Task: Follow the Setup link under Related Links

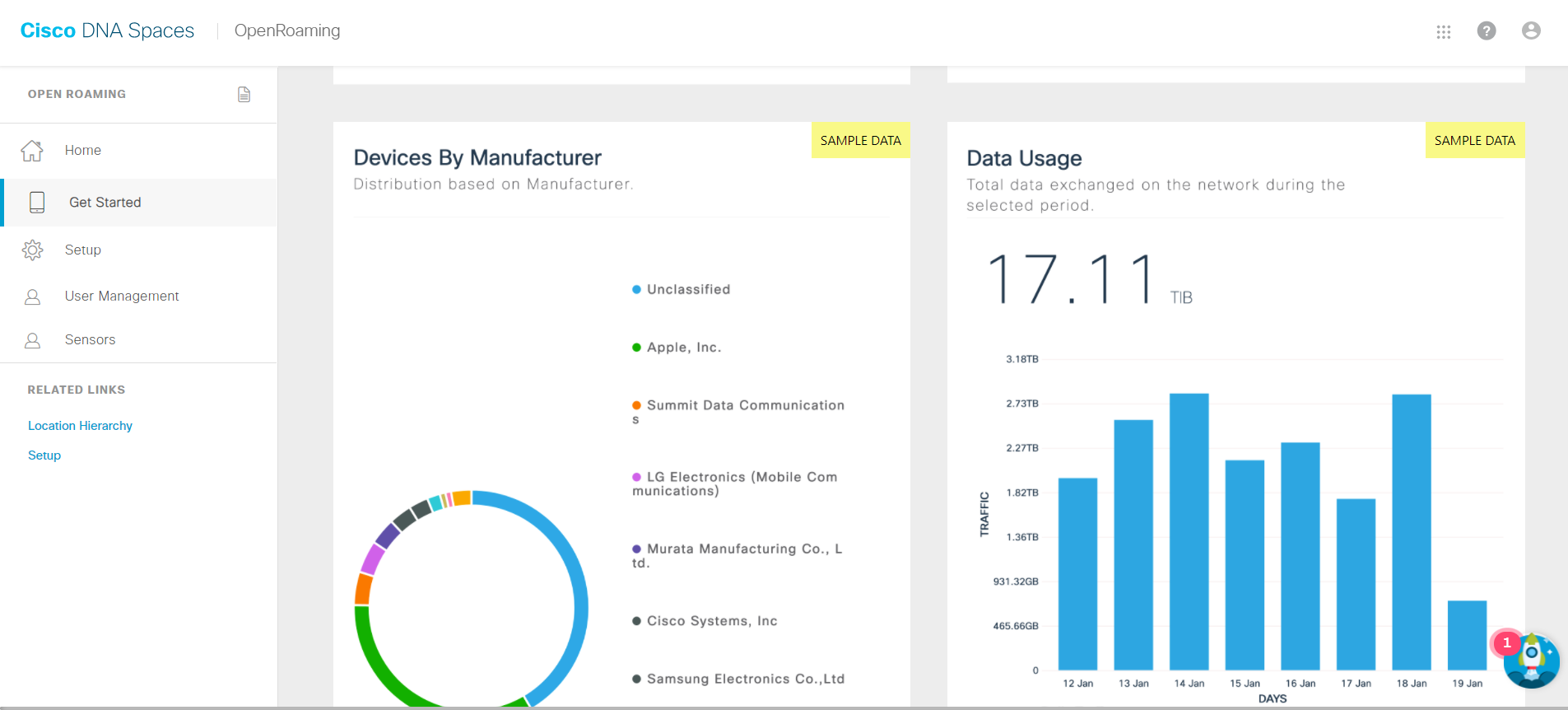Action: tap(44, 455)
